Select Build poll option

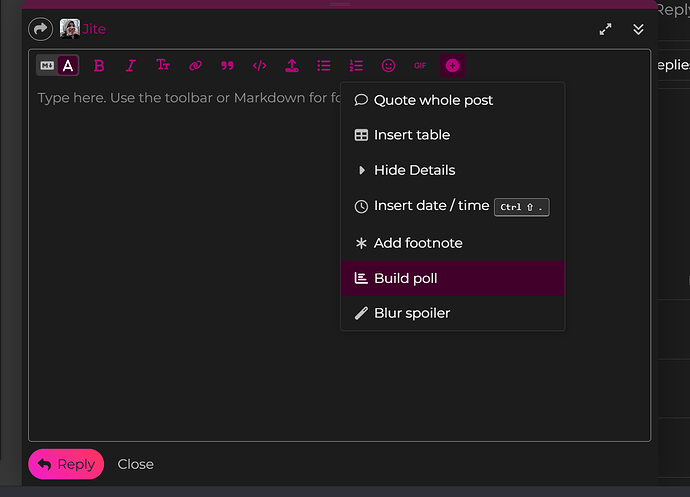pyautogui.click(x=452, y=278)
